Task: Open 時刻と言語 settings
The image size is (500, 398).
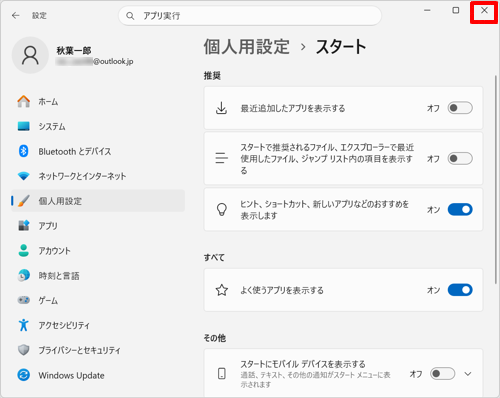Action: [x=98, y=276]
